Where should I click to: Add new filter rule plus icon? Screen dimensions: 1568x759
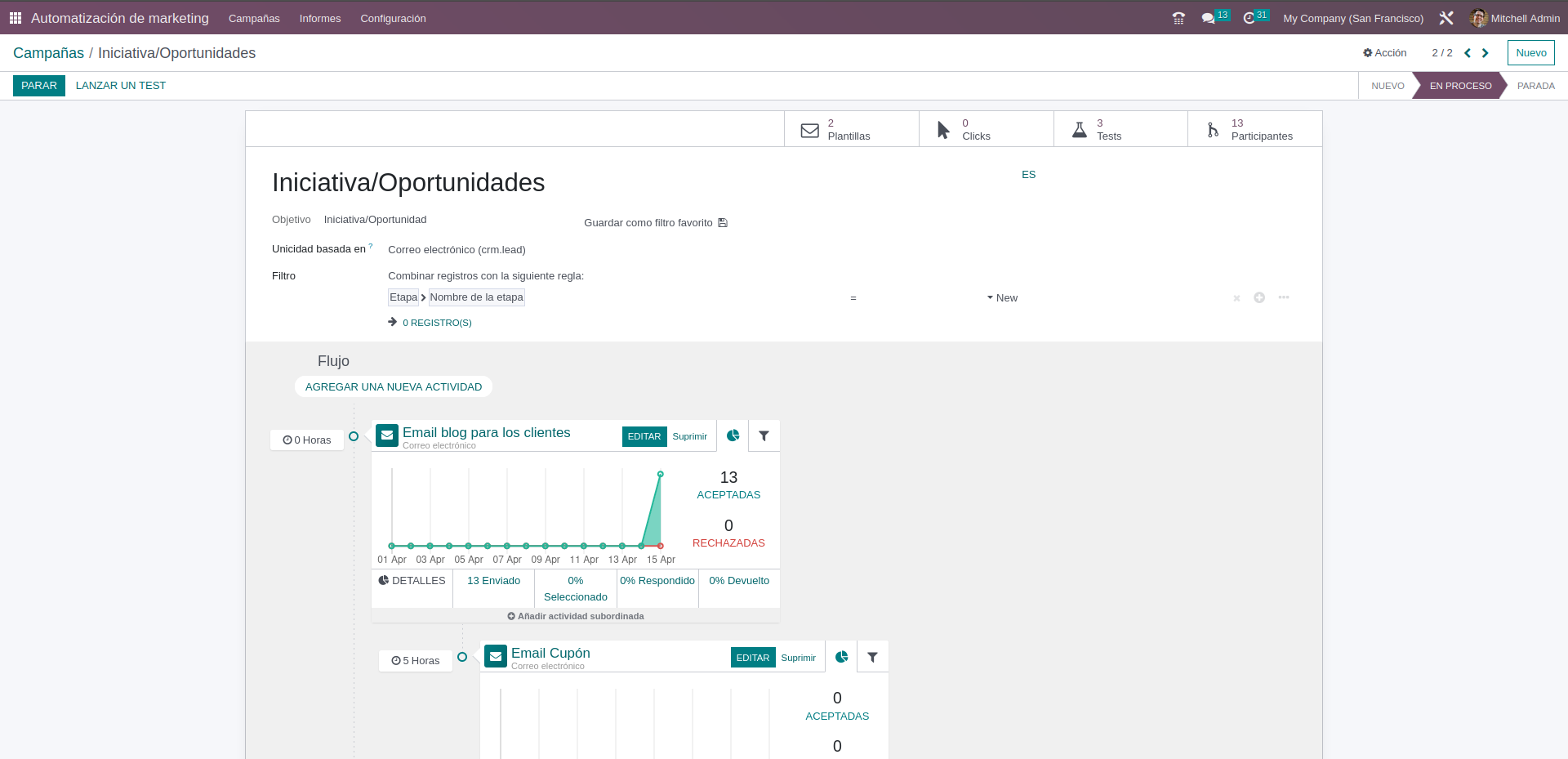point(1259,297)
